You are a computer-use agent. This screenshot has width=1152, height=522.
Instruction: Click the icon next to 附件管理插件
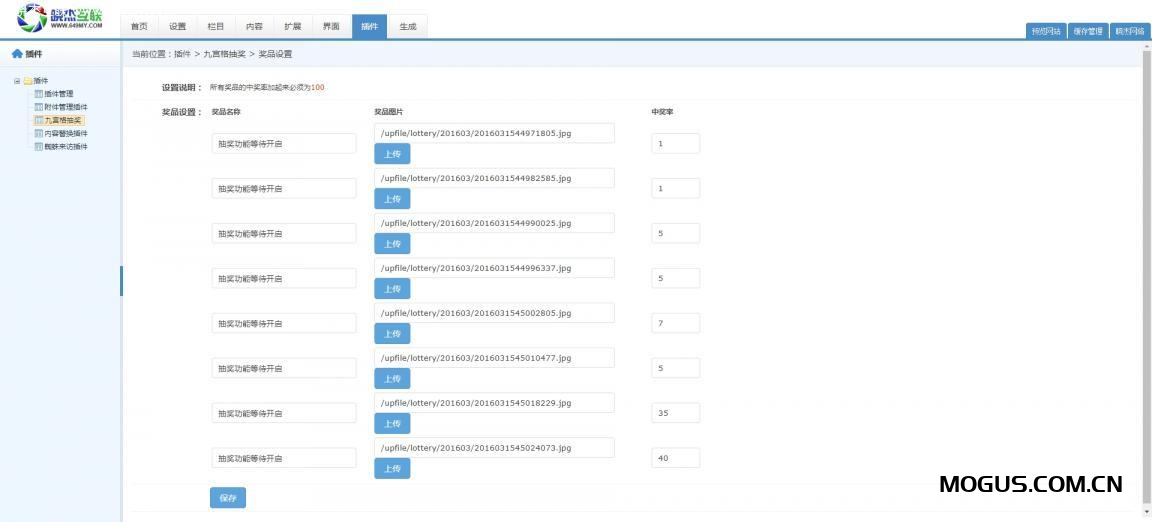[x=39, y=107]
